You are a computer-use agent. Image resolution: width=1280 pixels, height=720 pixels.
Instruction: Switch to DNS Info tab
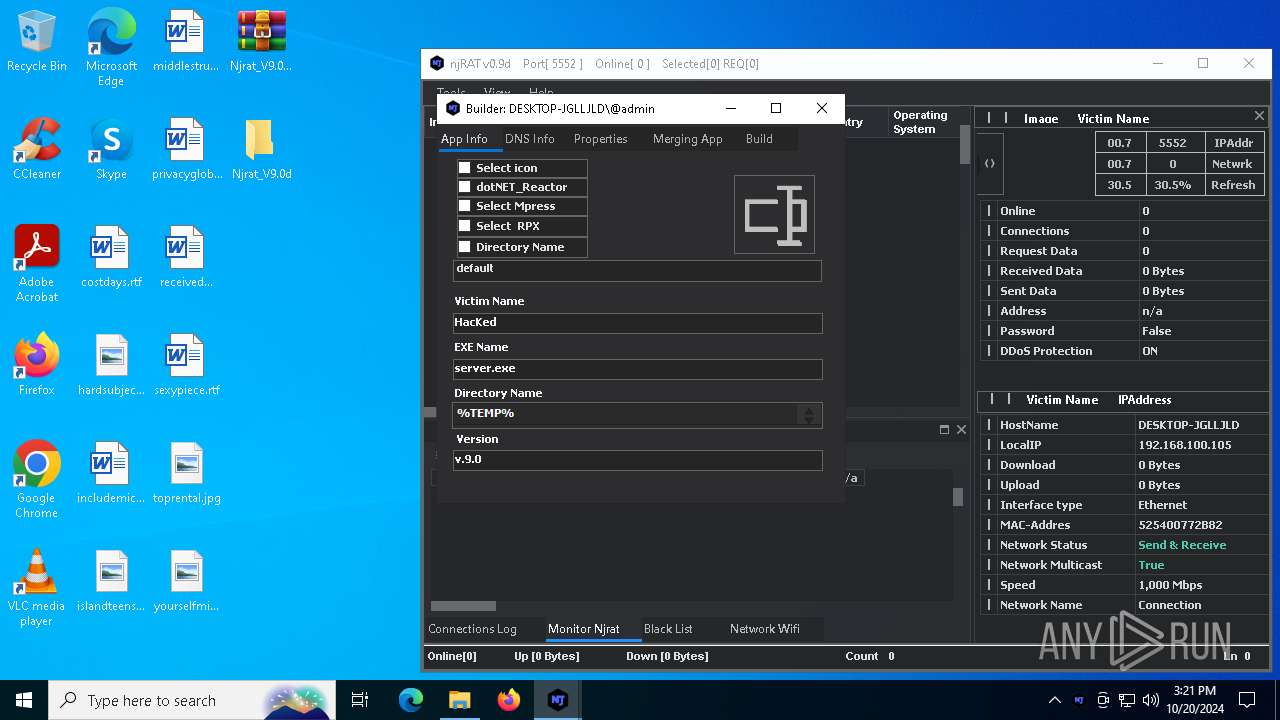(x=529, y=139)
